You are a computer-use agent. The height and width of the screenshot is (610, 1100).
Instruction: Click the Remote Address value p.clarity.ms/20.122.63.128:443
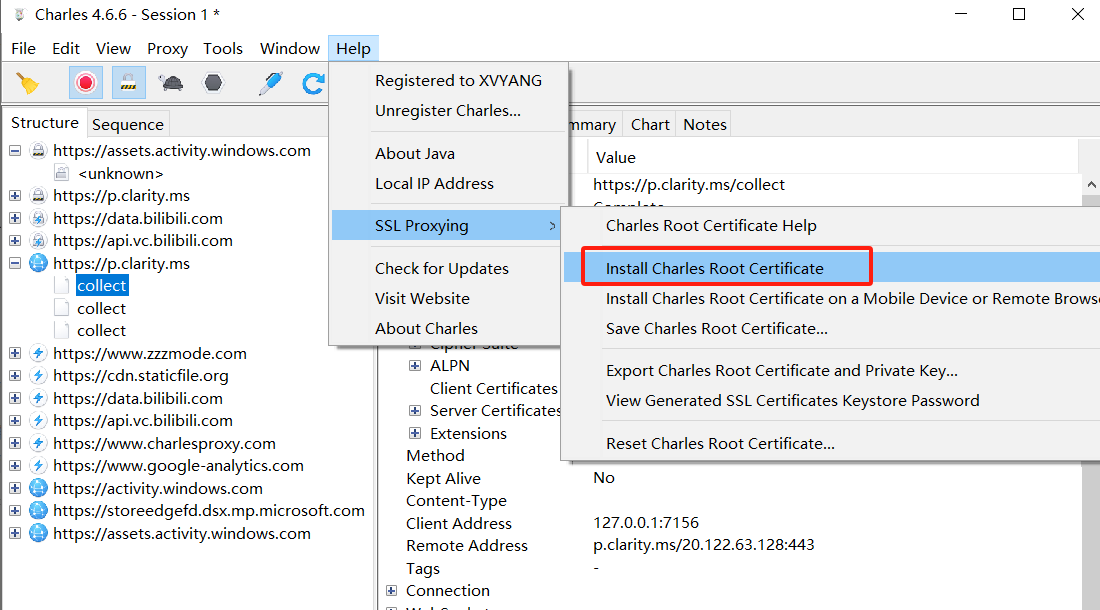[x=704, y=545]
